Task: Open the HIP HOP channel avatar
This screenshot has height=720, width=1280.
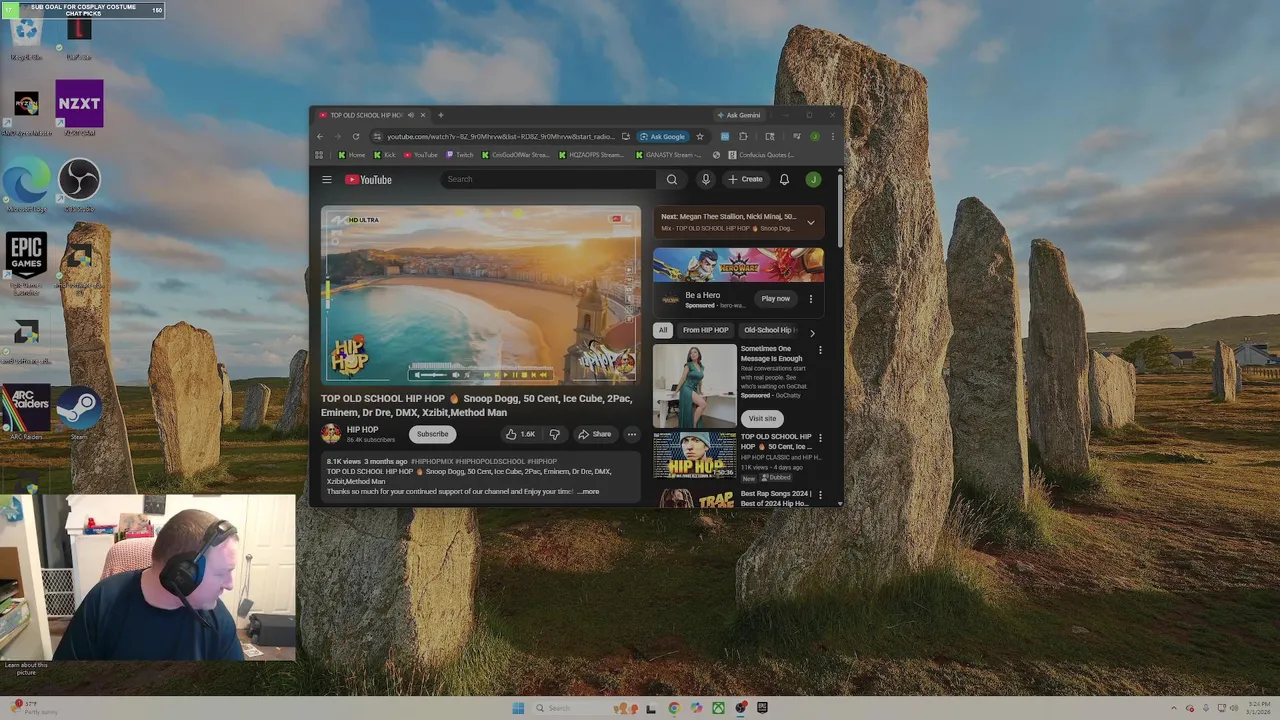Action: [x=331, y=434]
